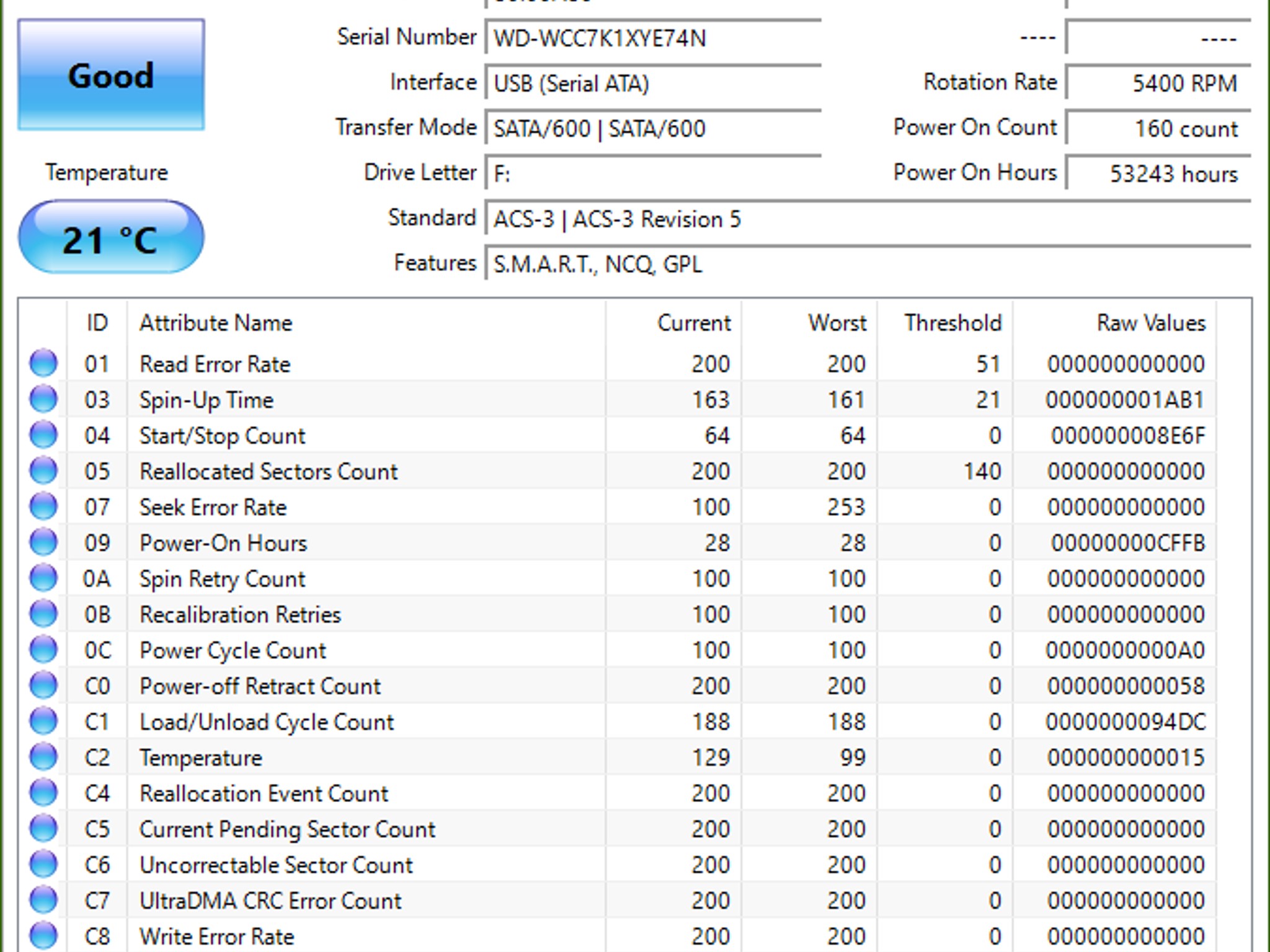Select the Recalibration Retries attribute name
This screenshot has height=952, width=1270.
pos(240,615)
